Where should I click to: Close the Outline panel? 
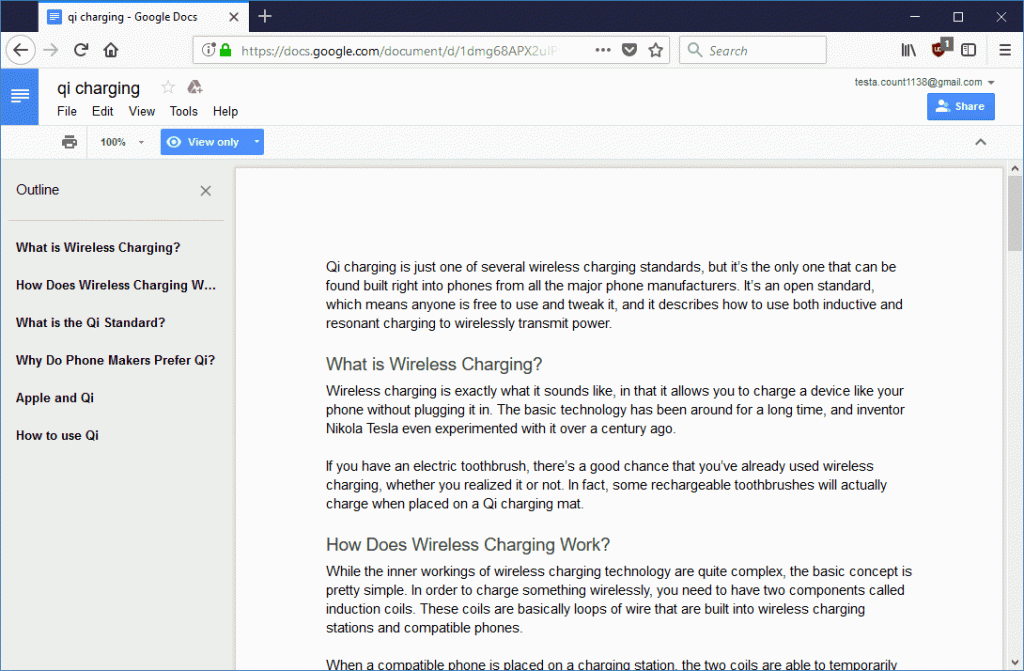click(x=206, y=191)
